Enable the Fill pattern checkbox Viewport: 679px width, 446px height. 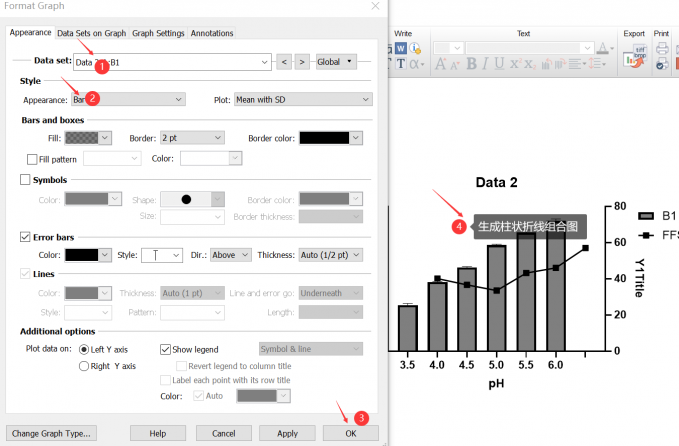click(x=32, y=159)
